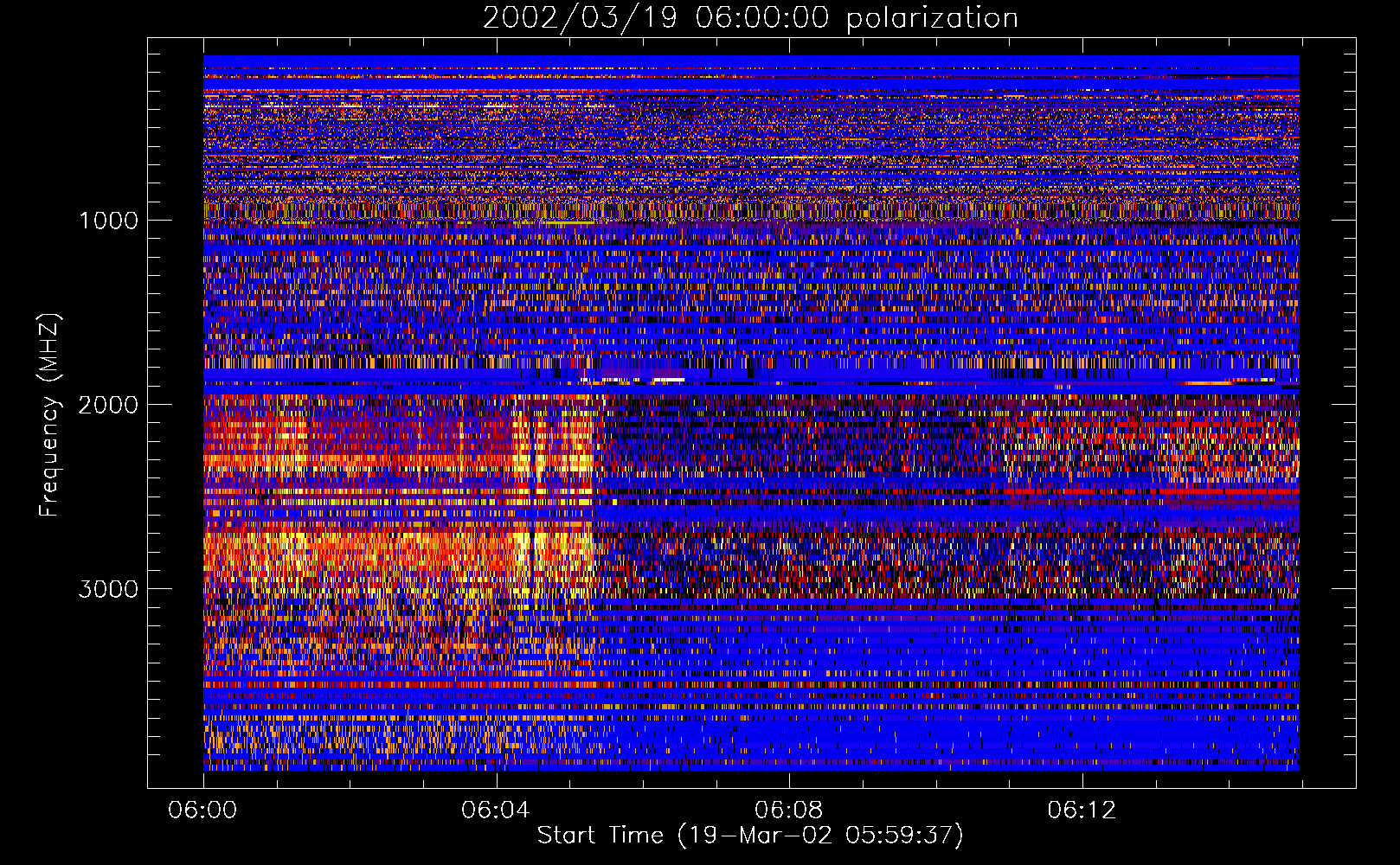This screenshot has height=865, width=1400.
Task: Select the 'Frequency (MHZ)' axis label
Action: (49, 415)
